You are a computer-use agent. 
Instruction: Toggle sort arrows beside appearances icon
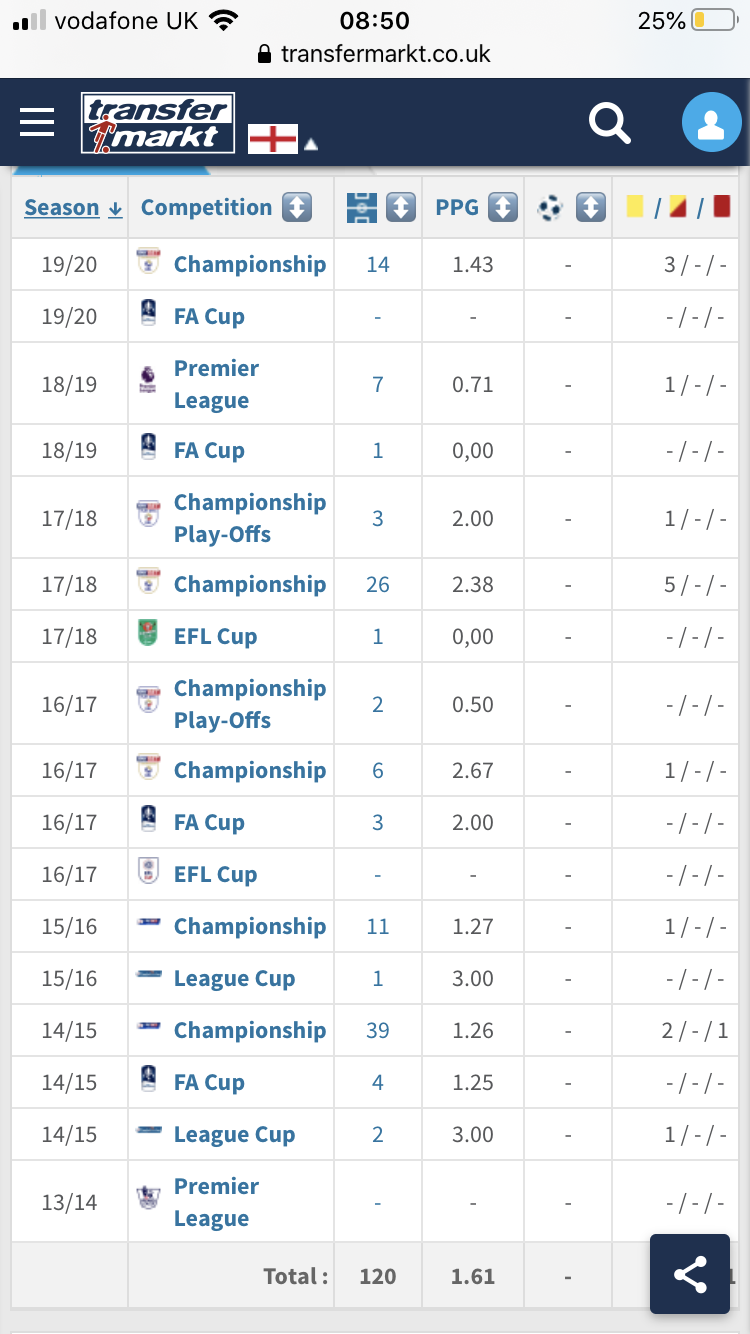point(400,208)
